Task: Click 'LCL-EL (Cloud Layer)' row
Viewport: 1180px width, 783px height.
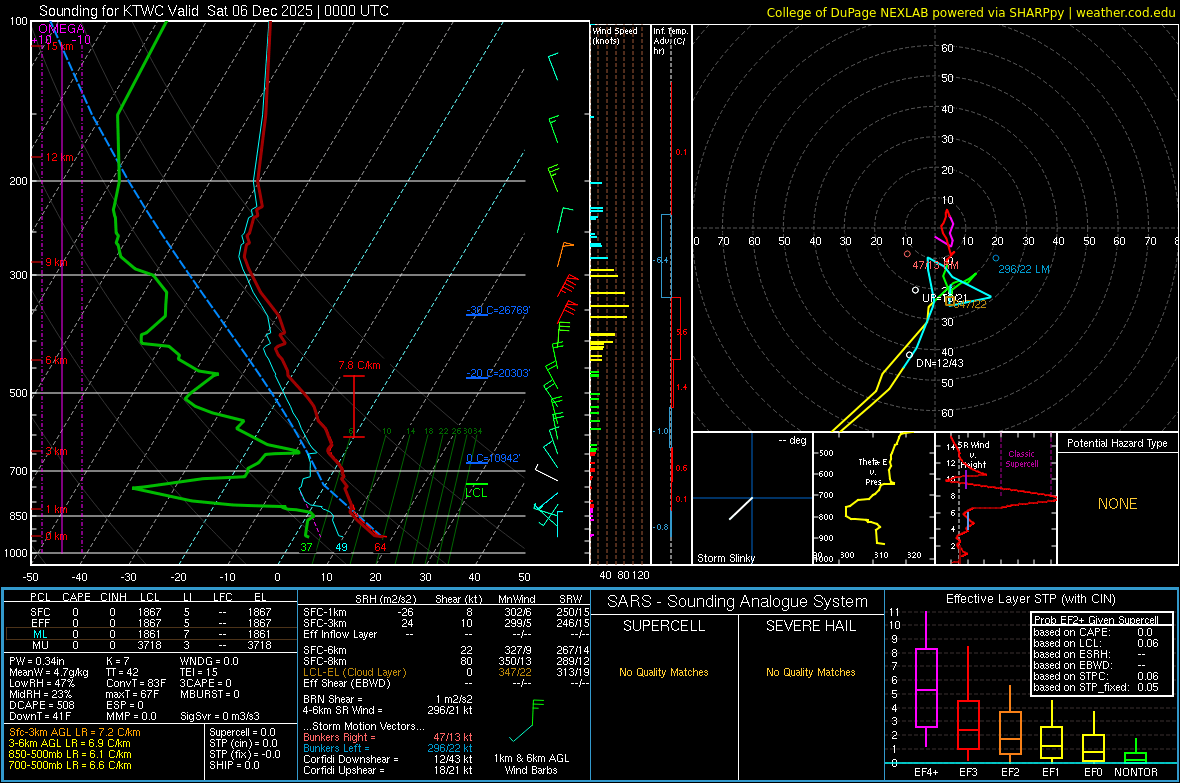Action: pyautogui.click(x=446, y=672)
